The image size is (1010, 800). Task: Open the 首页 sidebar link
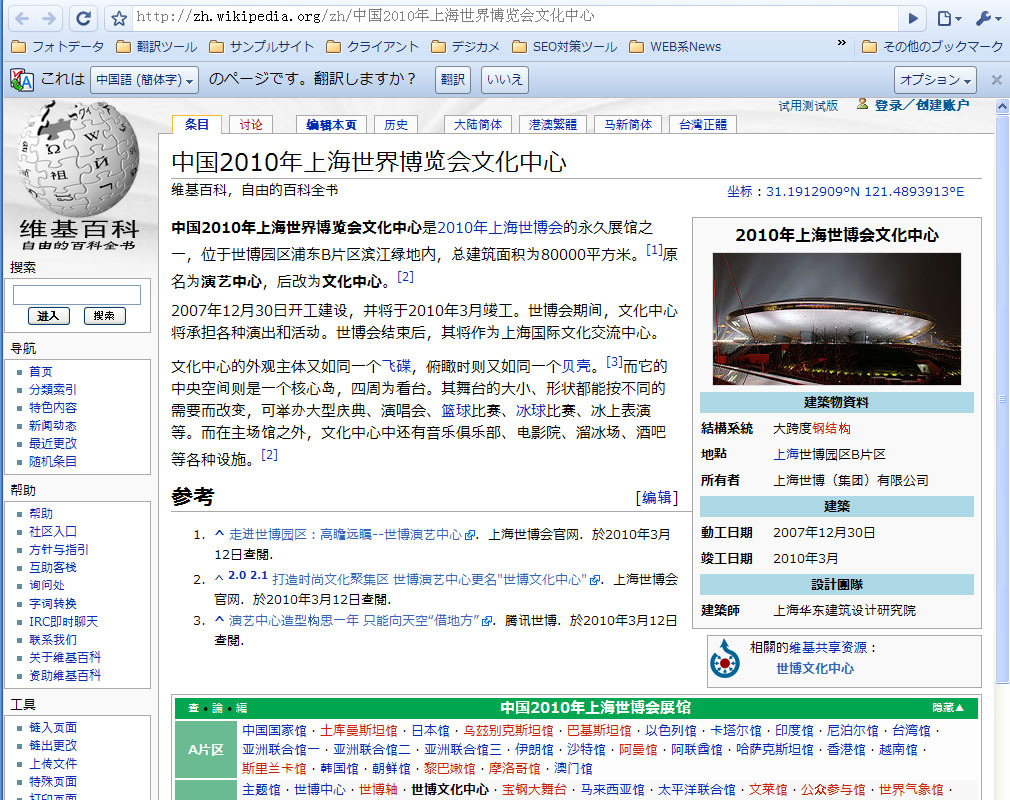tap(41, 372)
